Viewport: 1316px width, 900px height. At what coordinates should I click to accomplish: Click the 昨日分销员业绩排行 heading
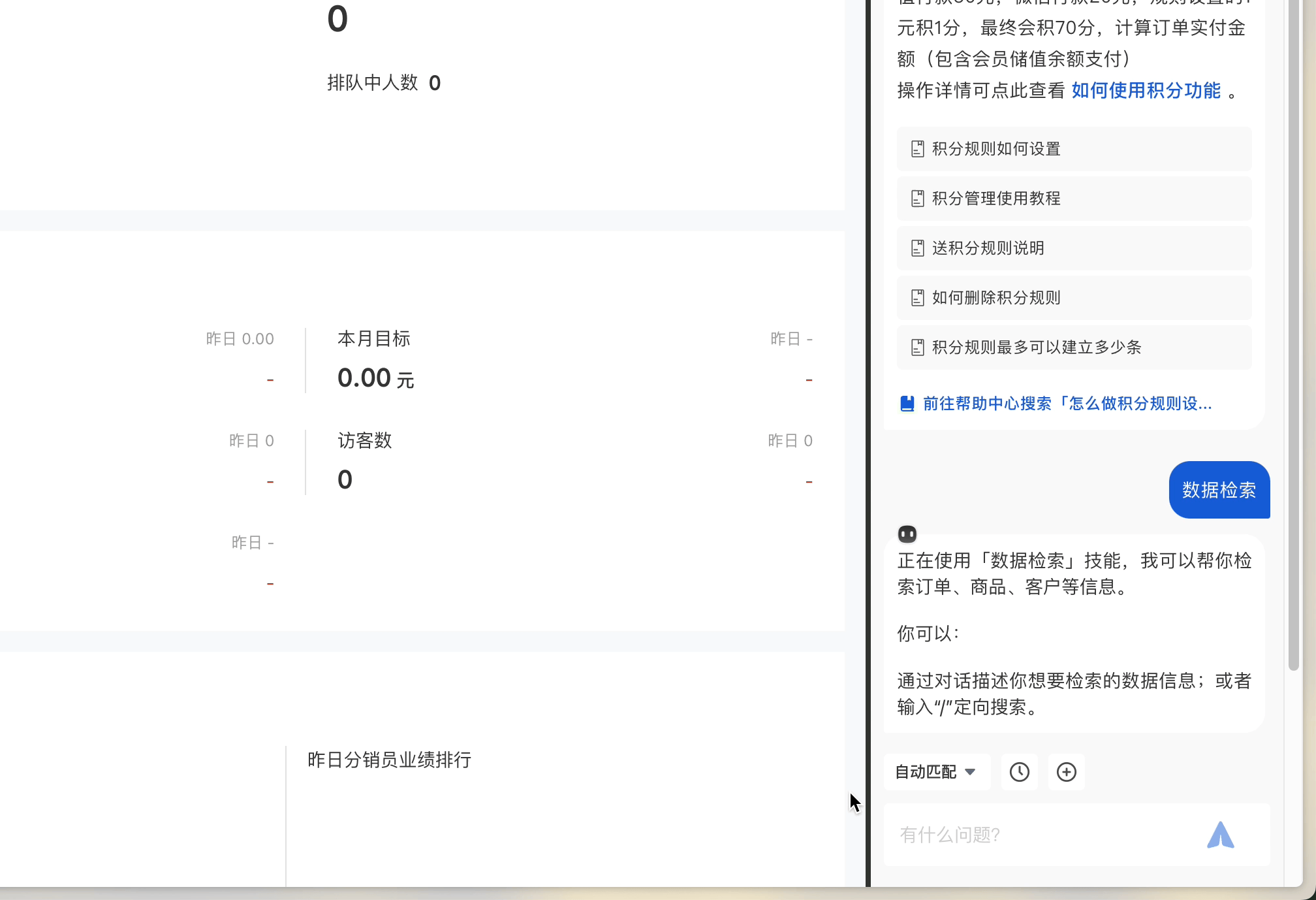tap(389, 760)
